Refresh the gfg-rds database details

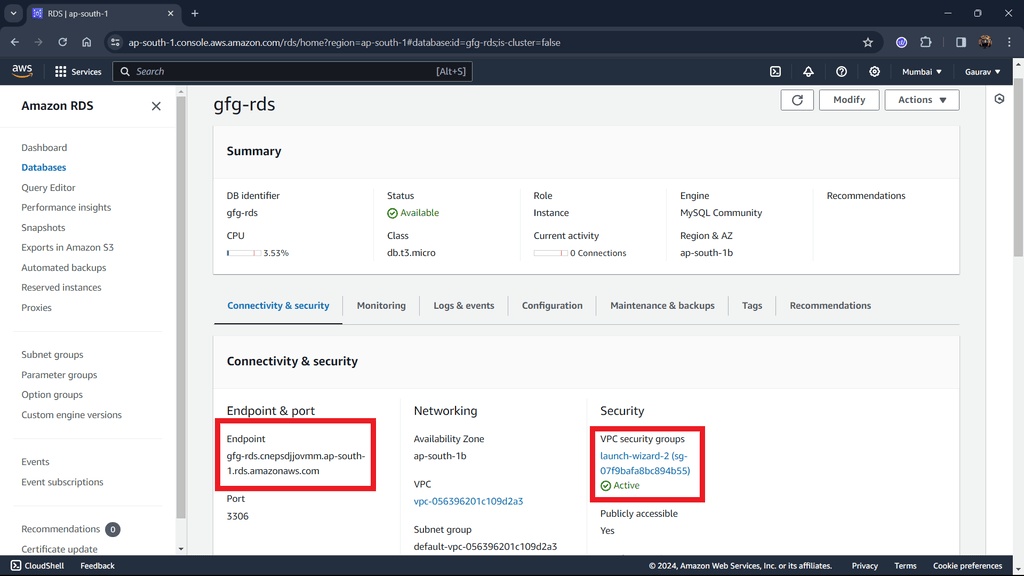coord(797,100)
